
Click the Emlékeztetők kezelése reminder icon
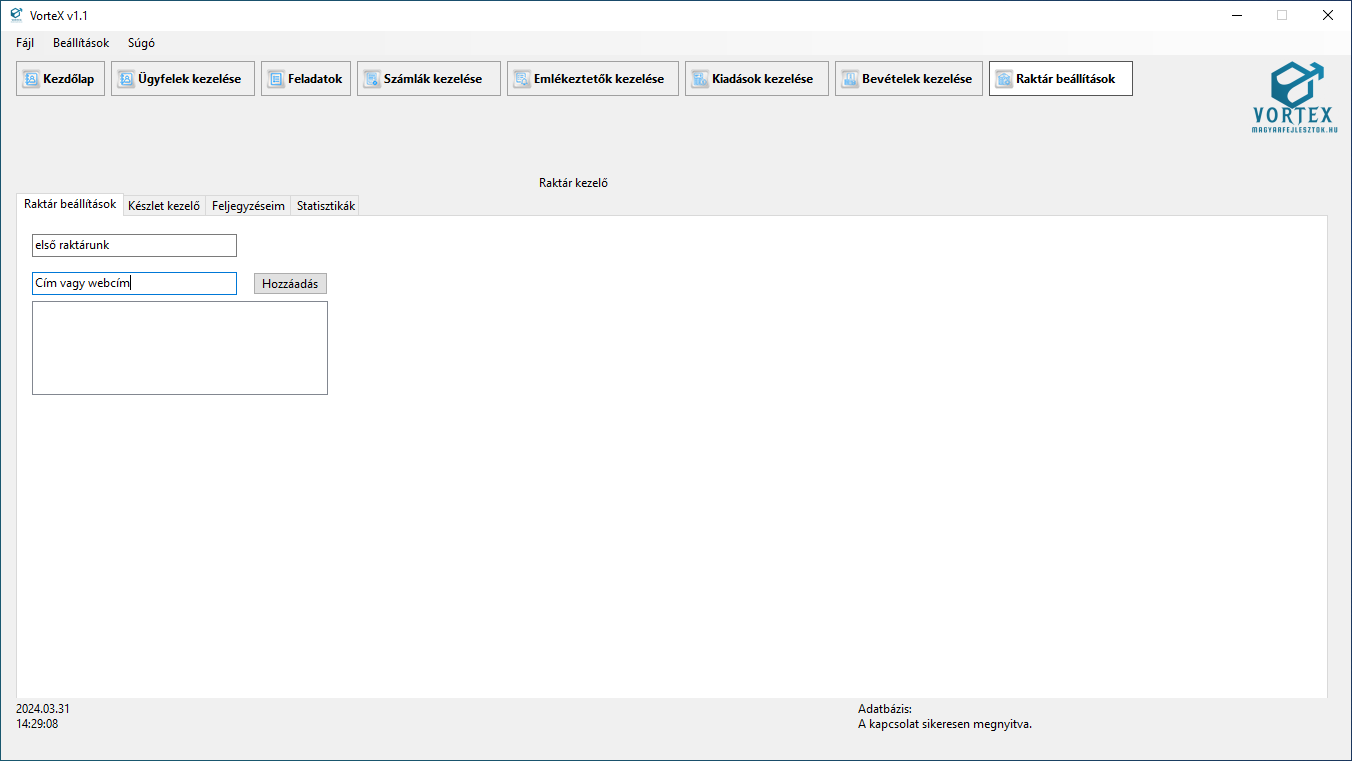[x=522, y=79]
